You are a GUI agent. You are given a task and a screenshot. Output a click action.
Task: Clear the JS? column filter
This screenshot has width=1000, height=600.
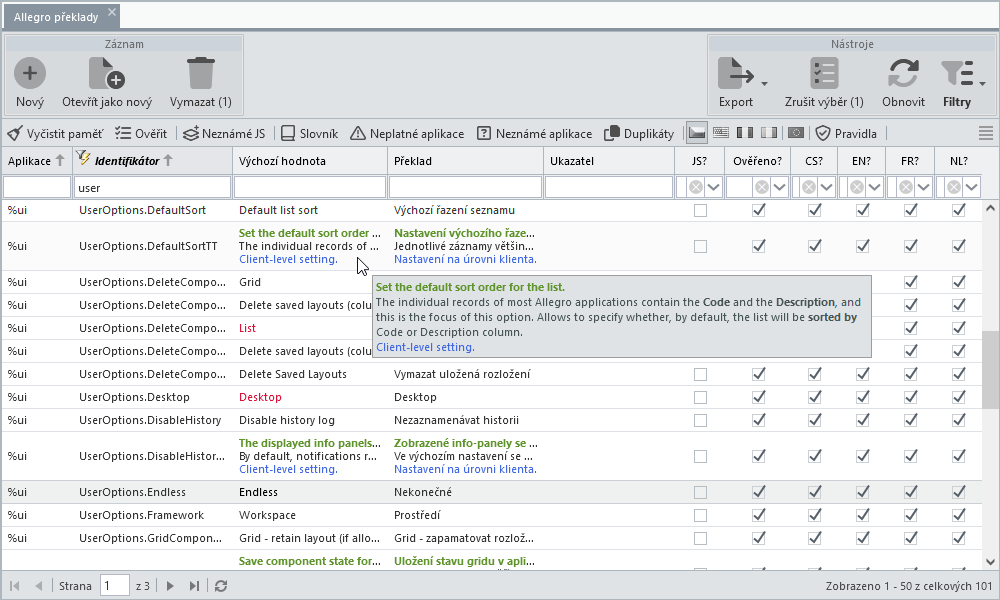[x=696, y=187]
